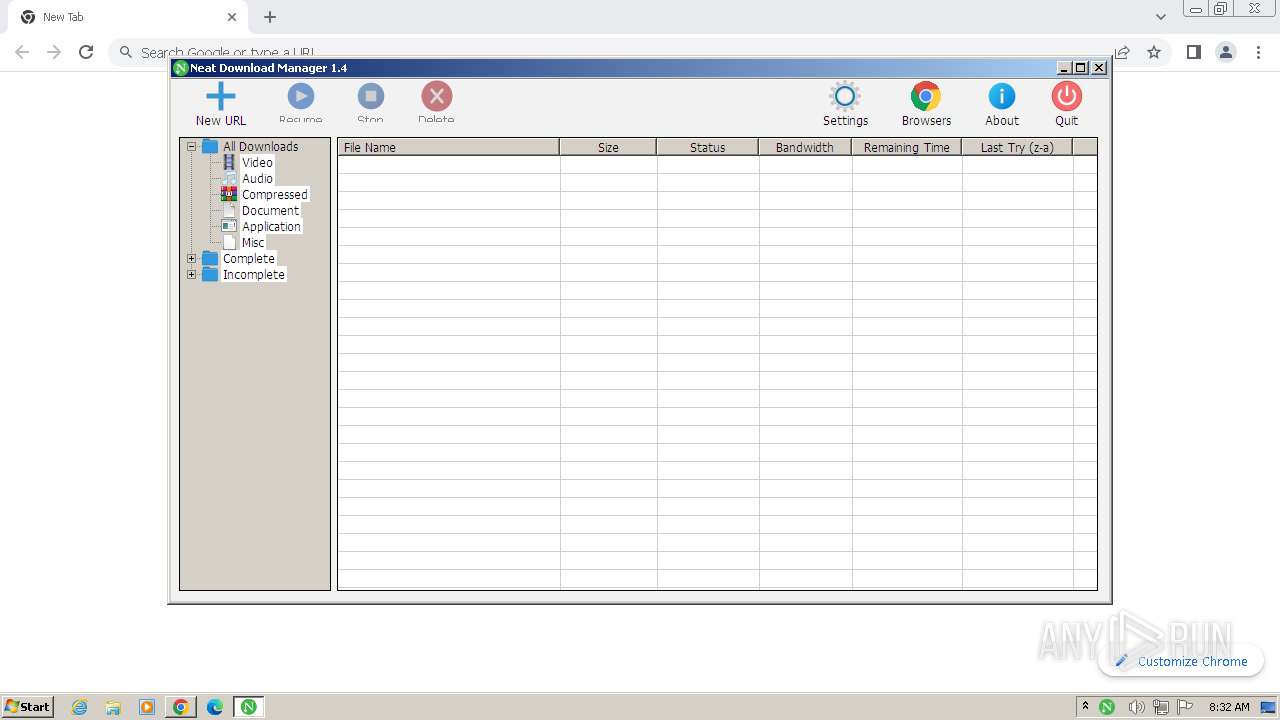Image resolution: width=1280 pixels, height=720 pixels.
Task: Open the Browsers integration option
Action: [926, 105]
